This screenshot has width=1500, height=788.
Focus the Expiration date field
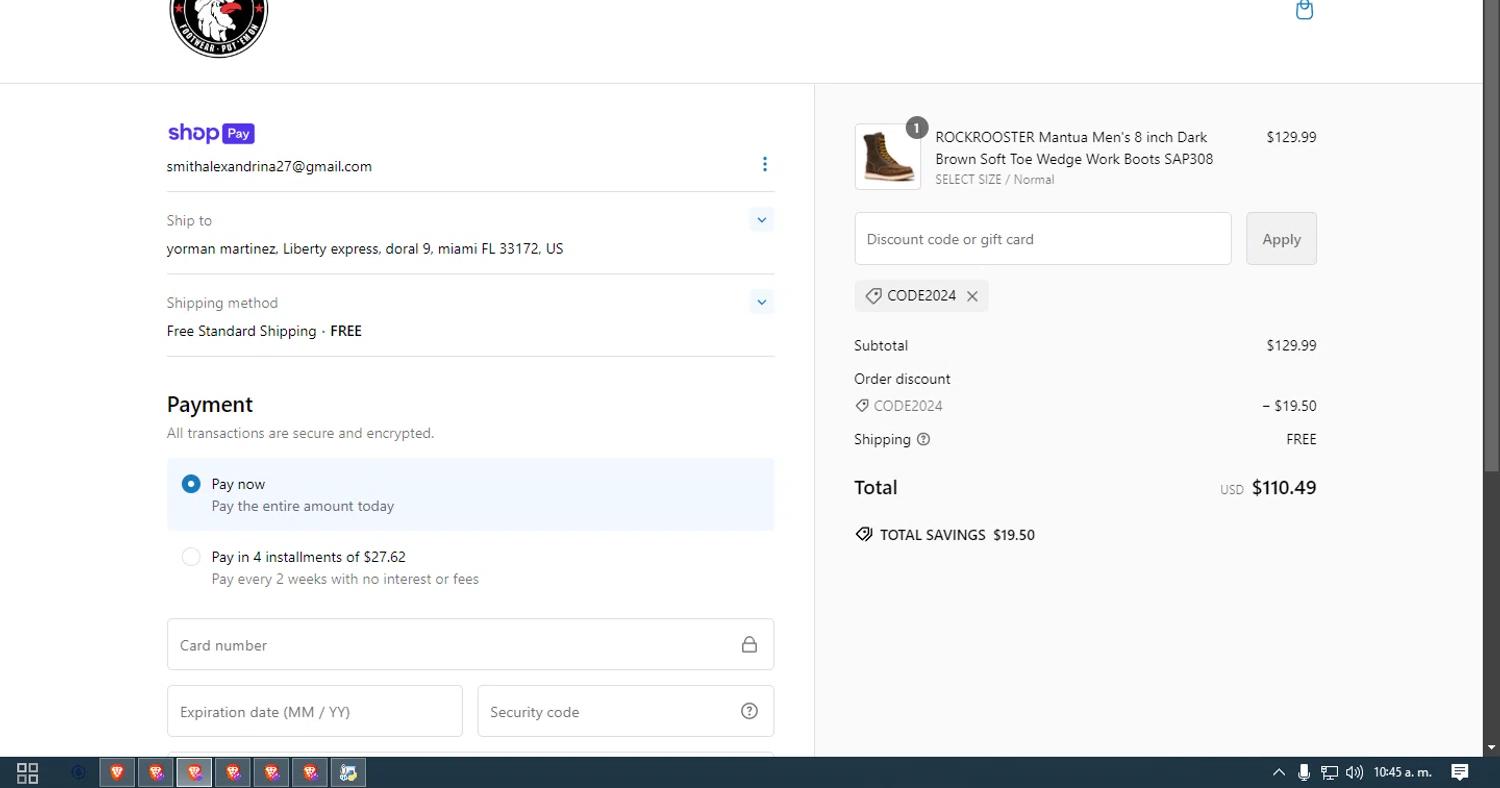[x=314, y=711]
